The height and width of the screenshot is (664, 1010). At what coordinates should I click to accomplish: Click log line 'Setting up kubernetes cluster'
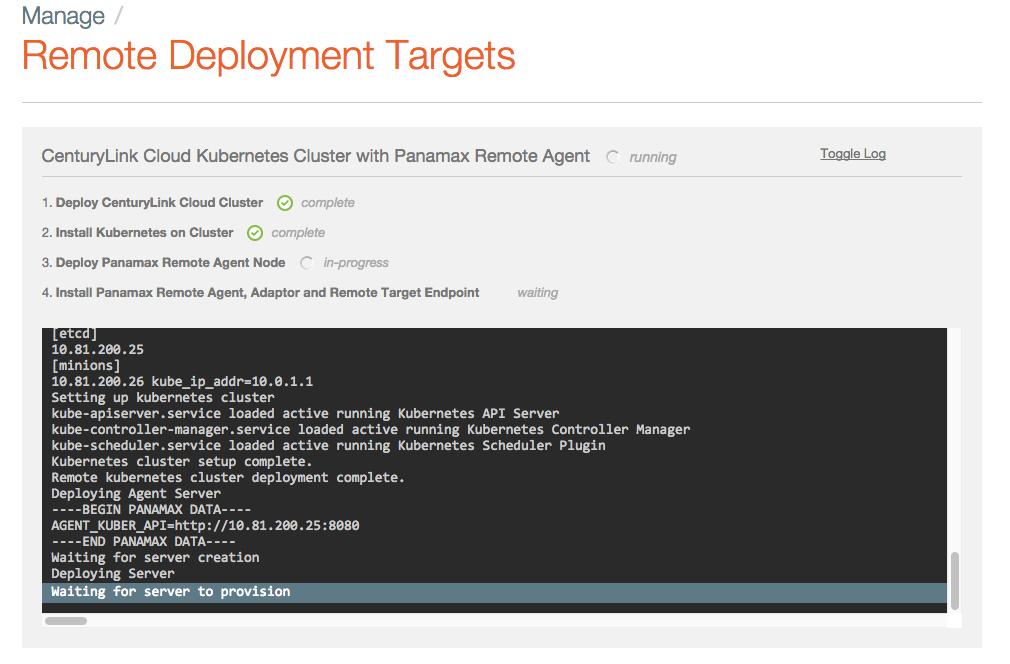point(163,397)
